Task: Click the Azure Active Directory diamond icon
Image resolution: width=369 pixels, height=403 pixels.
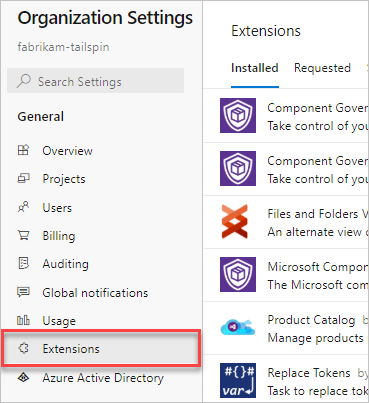Action: coord(23,377)
